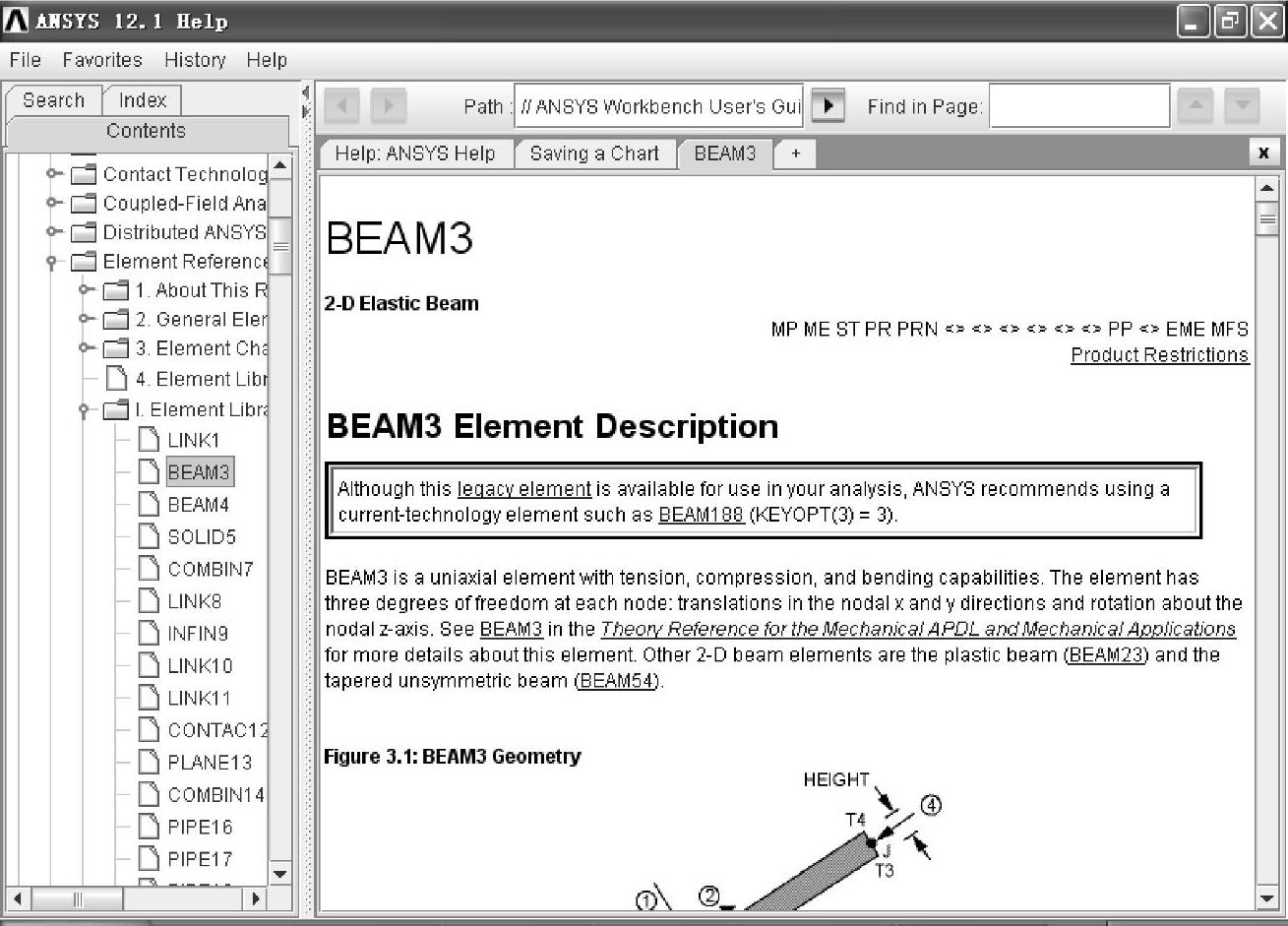Switch to 'Help: ANSYS Help' tab
The image size is (1288, 926).
pyautogui.click(x=415, y=154)
